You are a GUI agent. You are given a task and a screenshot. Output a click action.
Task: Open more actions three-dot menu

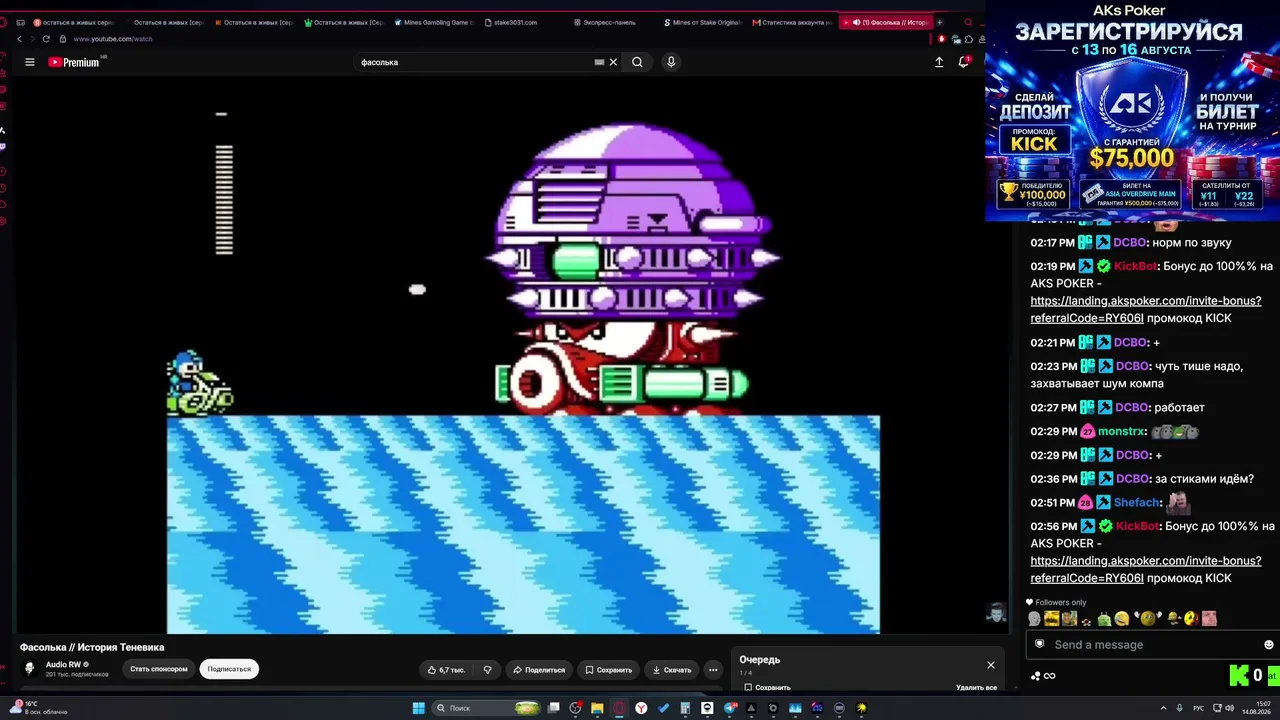[713, 670]
